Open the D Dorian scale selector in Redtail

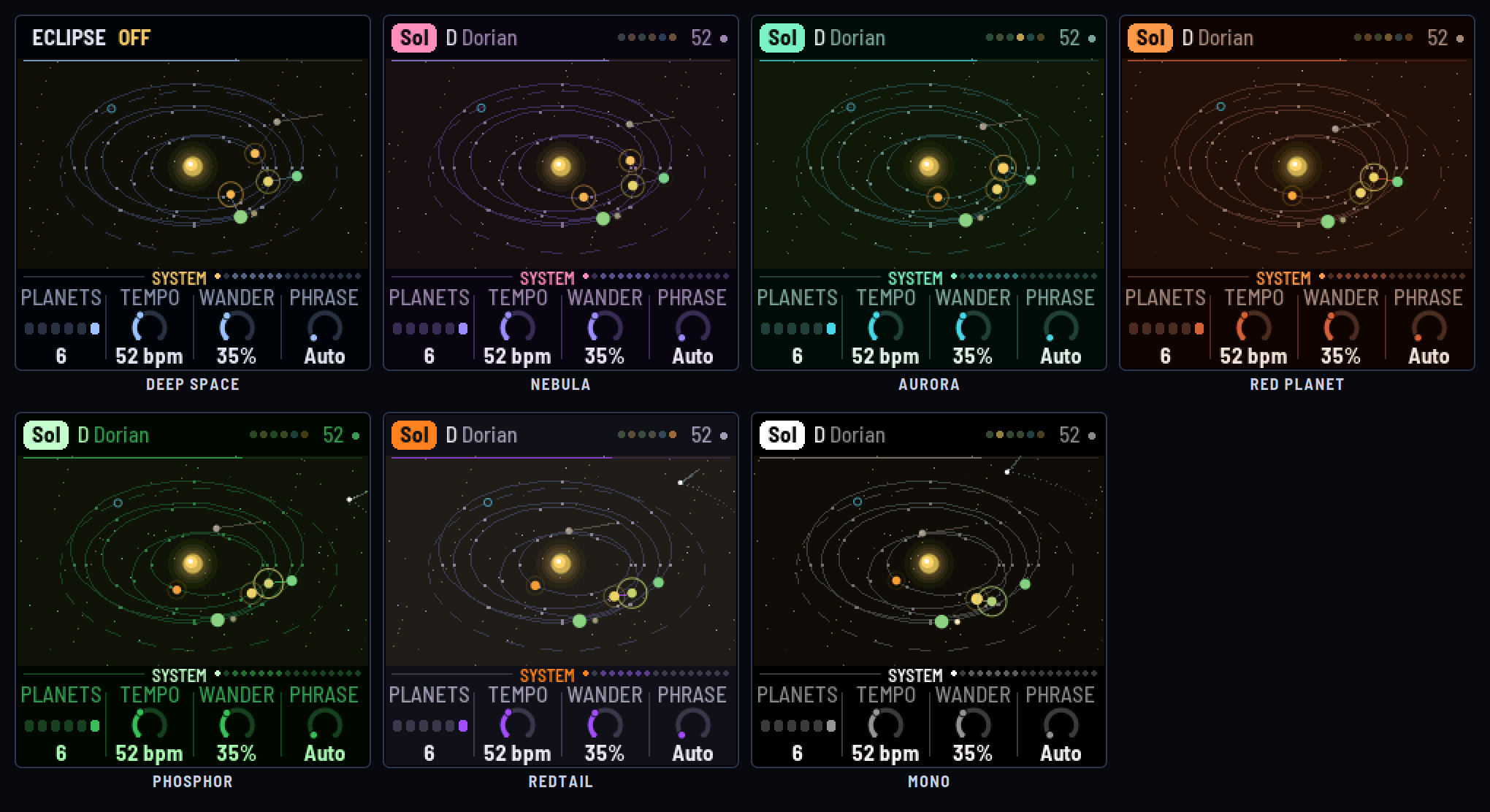click(481, 434)
